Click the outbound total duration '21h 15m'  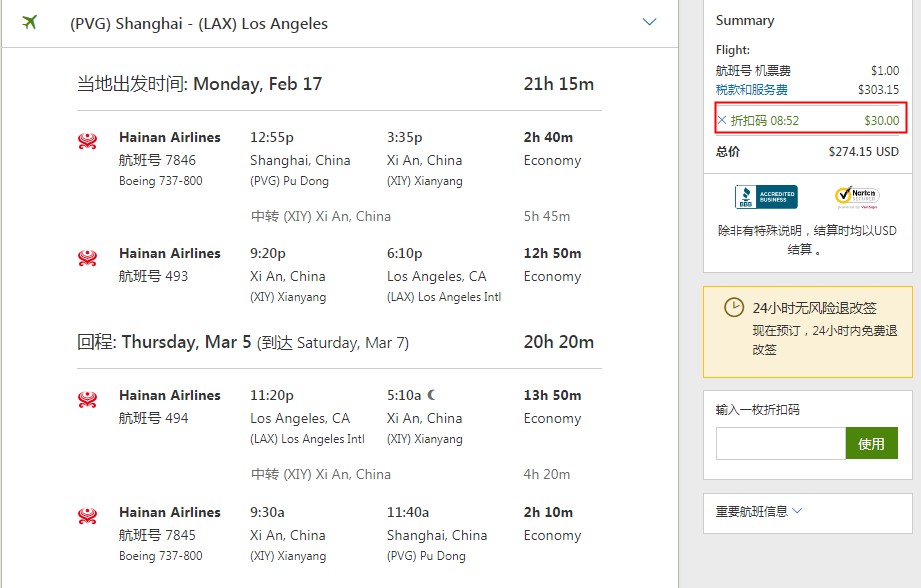559,84
